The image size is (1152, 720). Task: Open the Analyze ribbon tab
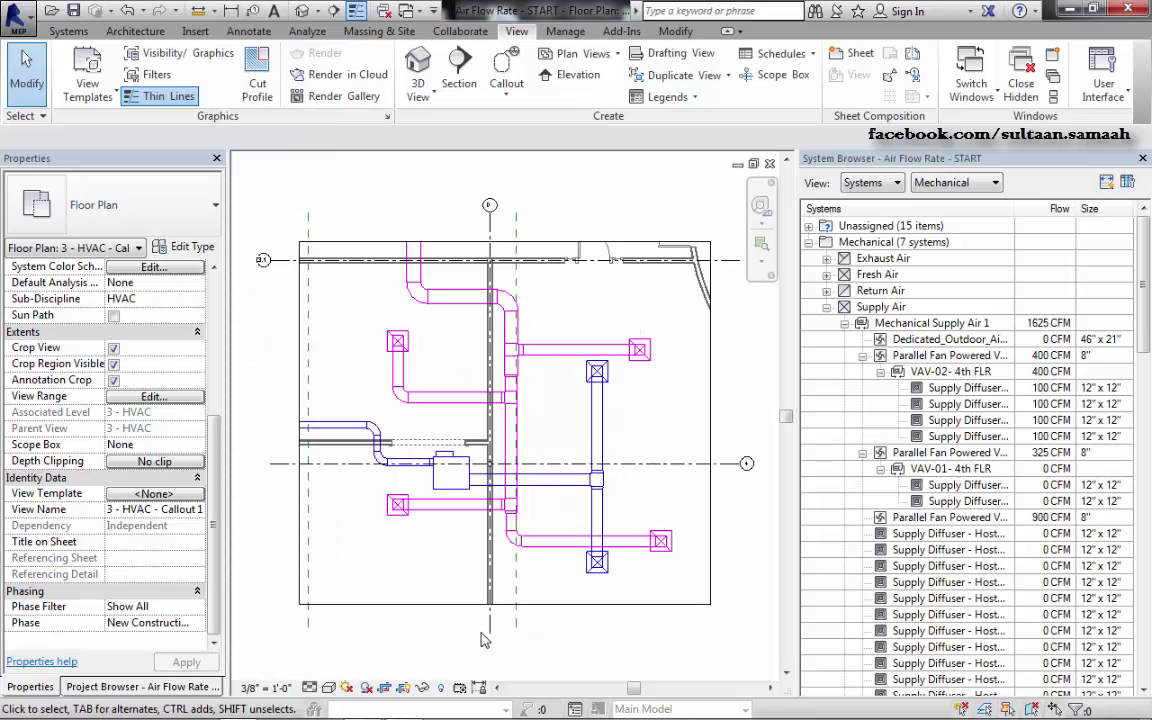307,32
